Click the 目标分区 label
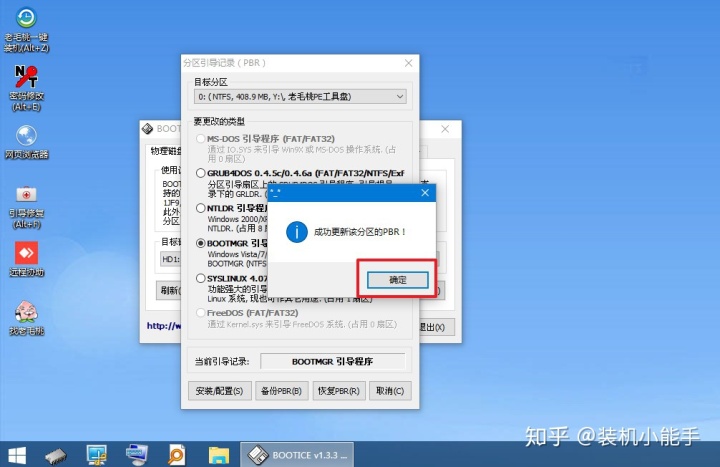The image size is (720, 467). click(x=211, y=82)
